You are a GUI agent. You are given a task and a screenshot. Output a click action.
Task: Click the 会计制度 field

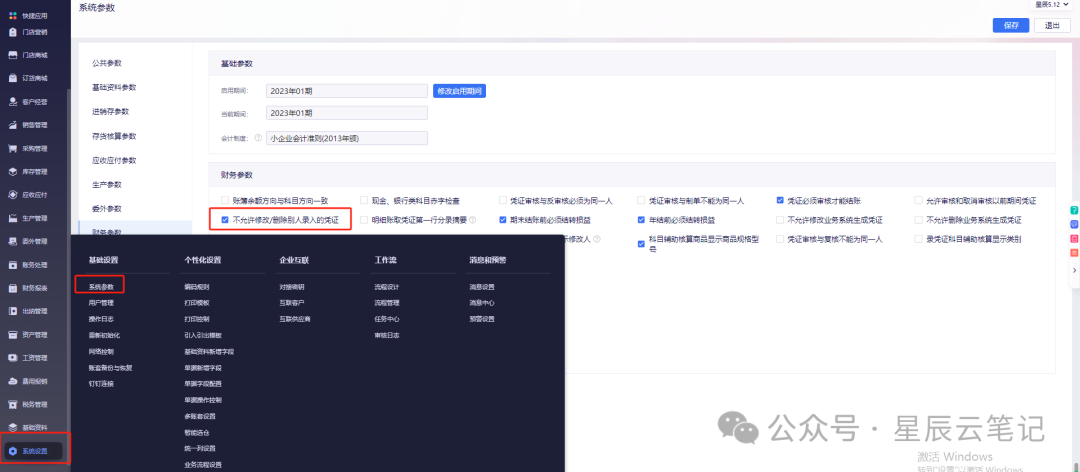click(347, 138)
